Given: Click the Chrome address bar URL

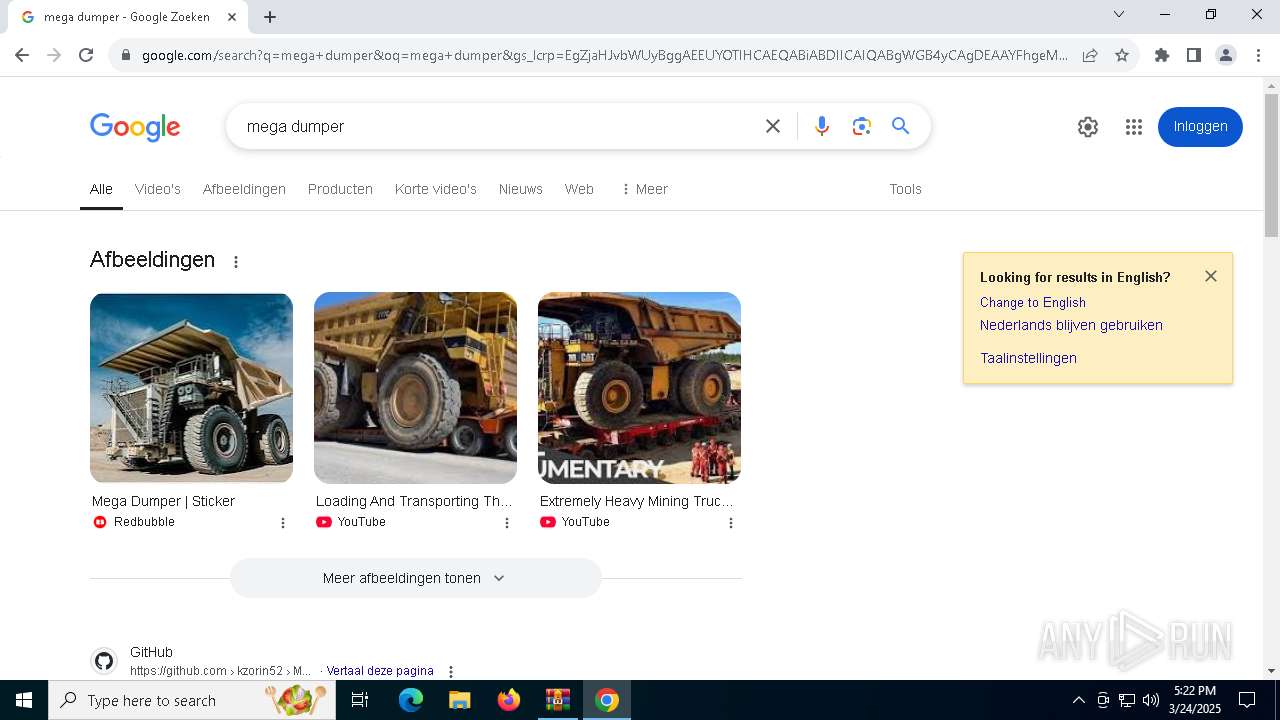Looking at the screenshot, I should (605, 55).
